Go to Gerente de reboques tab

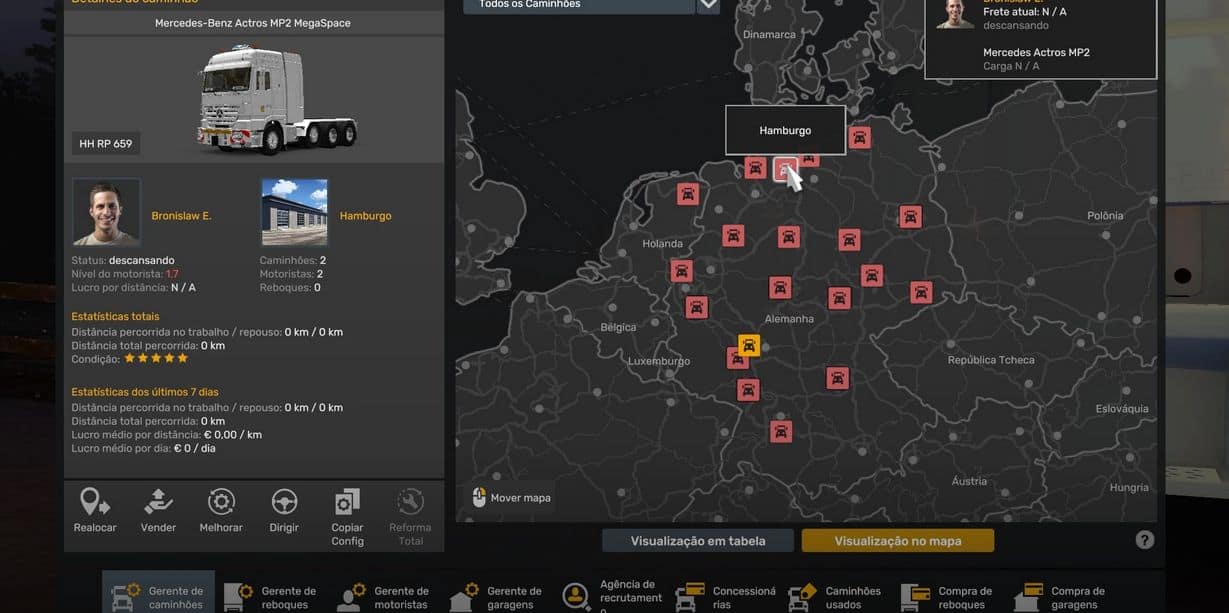(x=270, y=597)
